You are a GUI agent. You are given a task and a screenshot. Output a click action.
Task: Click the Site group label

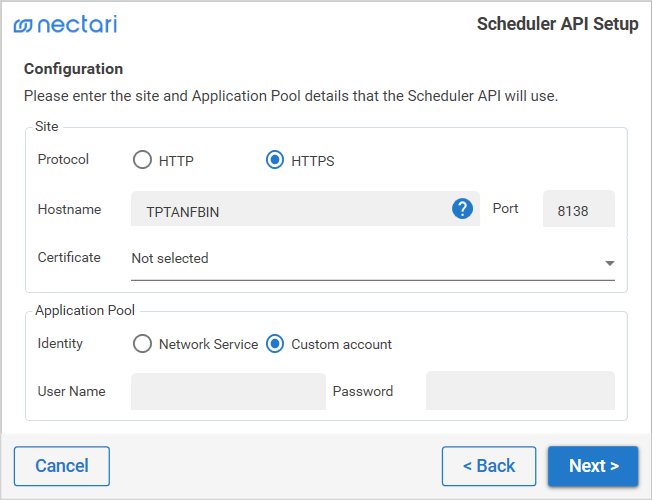[46, 127]
